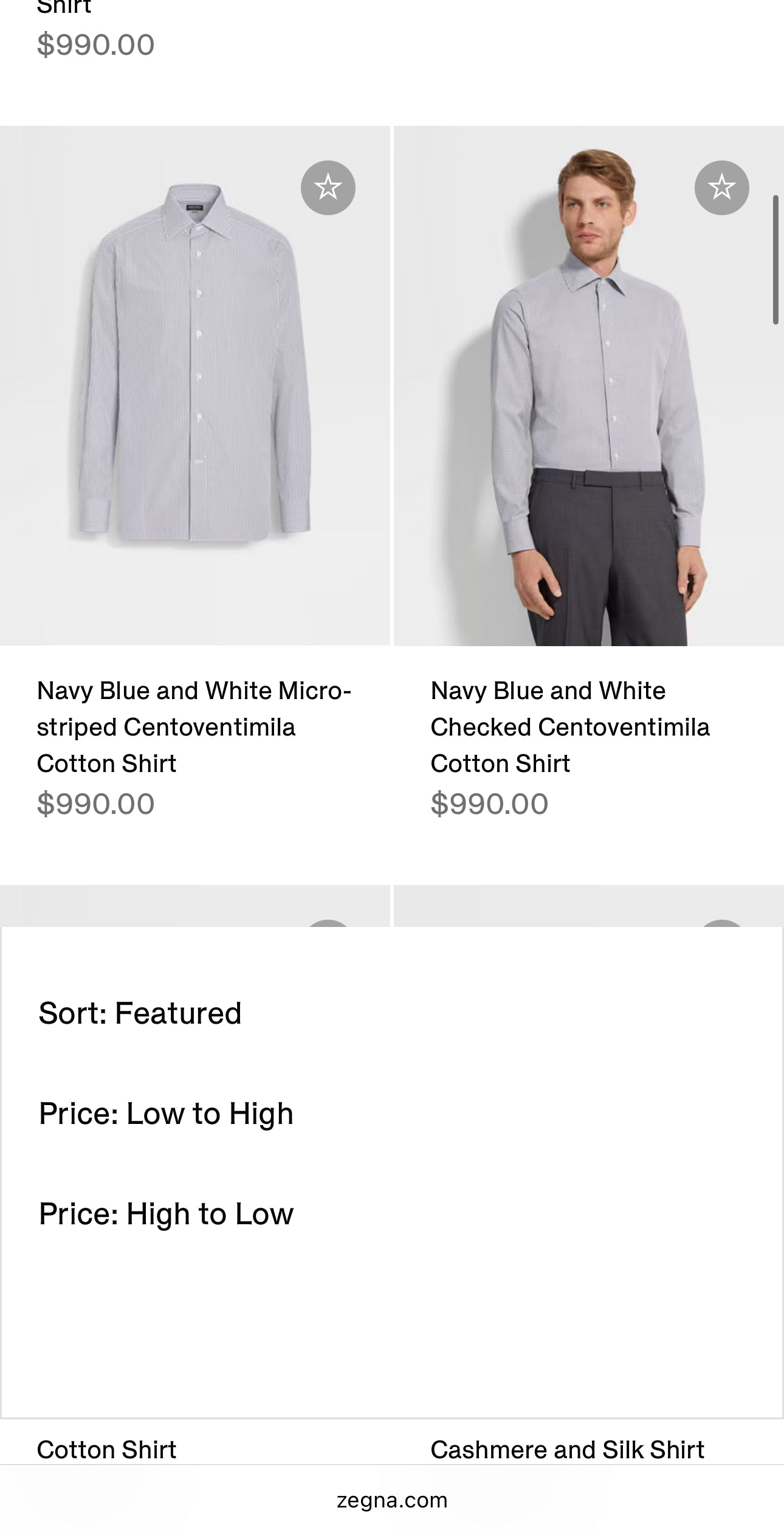Tap the partially hidden right wishlist icon above the sort panel
The image size is (784, 1533).
point(721,923)
